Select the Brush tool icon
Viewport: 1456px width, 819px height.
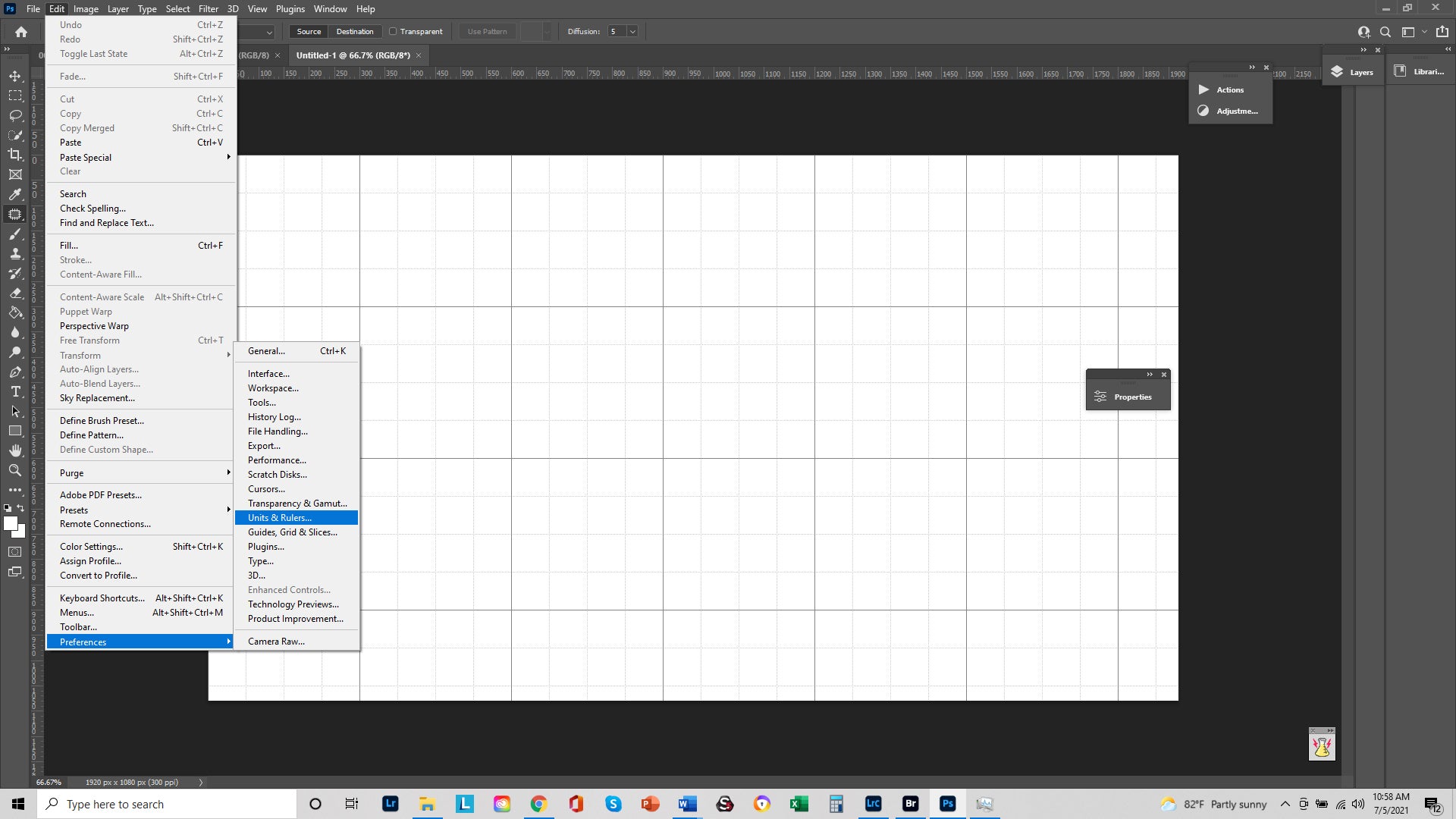click(15, 234)
